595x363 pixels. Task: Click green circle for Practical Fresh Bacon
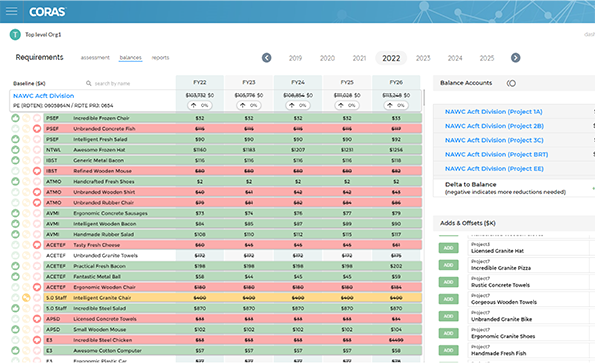[x=15, y=266]
